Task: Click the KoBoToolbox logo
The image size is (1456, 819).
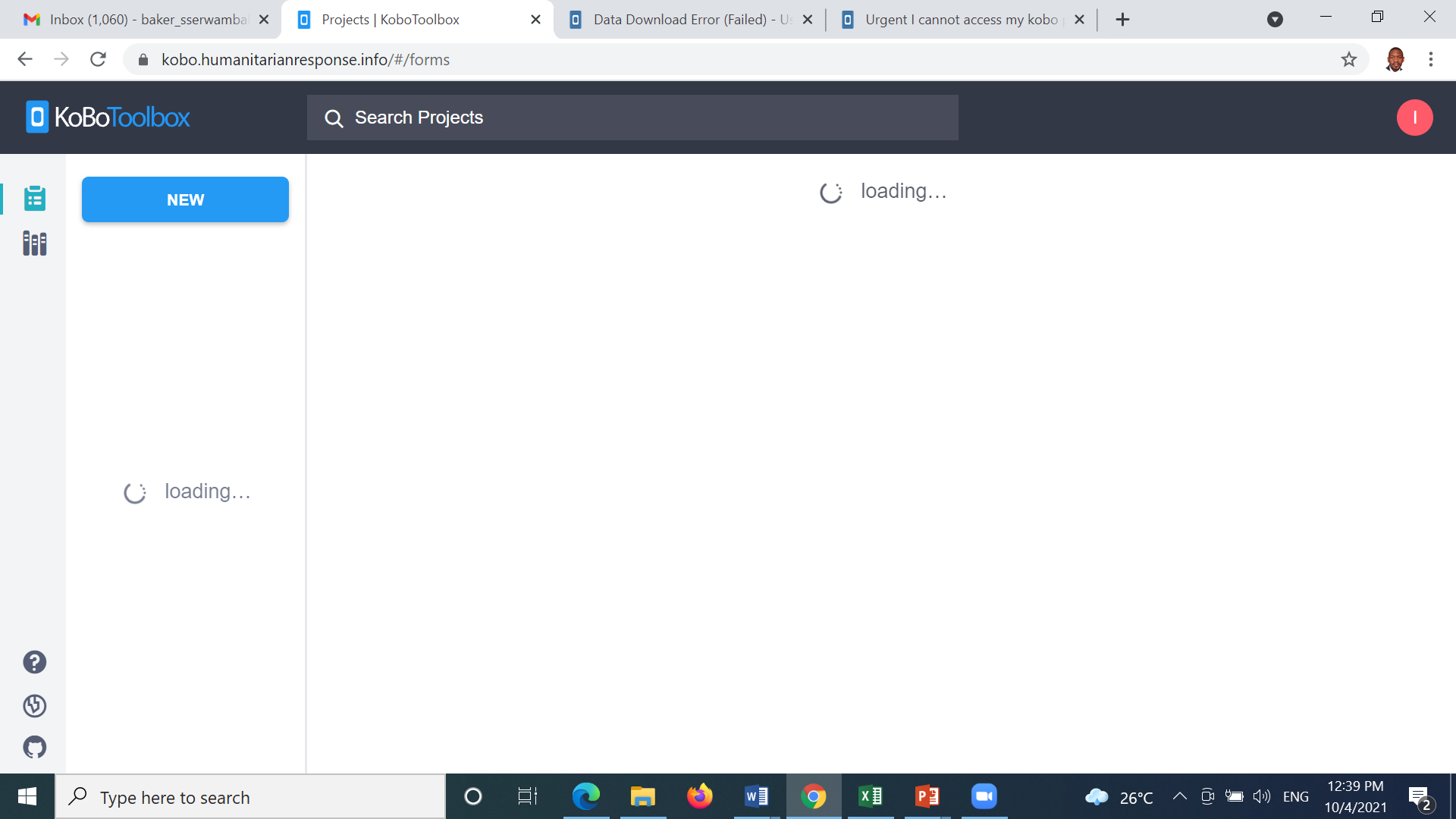Action: tap(108, 118)
